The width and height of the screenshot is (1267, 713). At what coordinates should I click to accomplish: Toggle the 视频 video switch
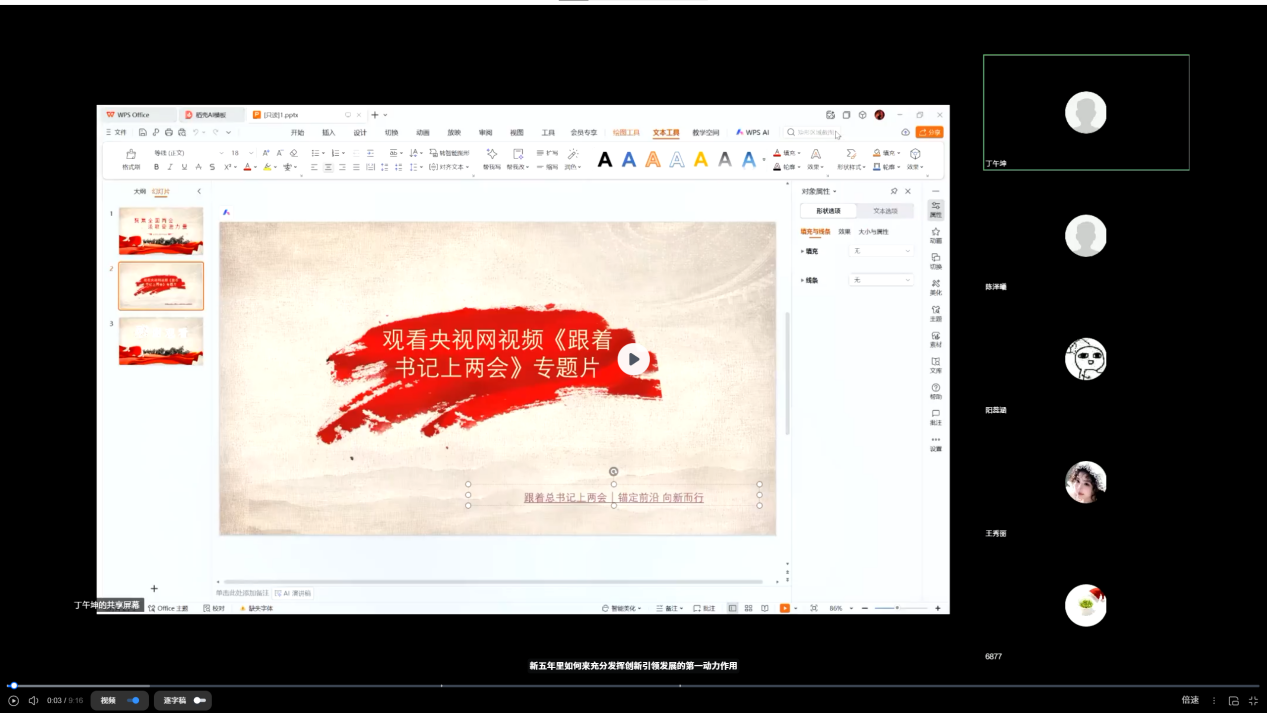pos(133,701)
